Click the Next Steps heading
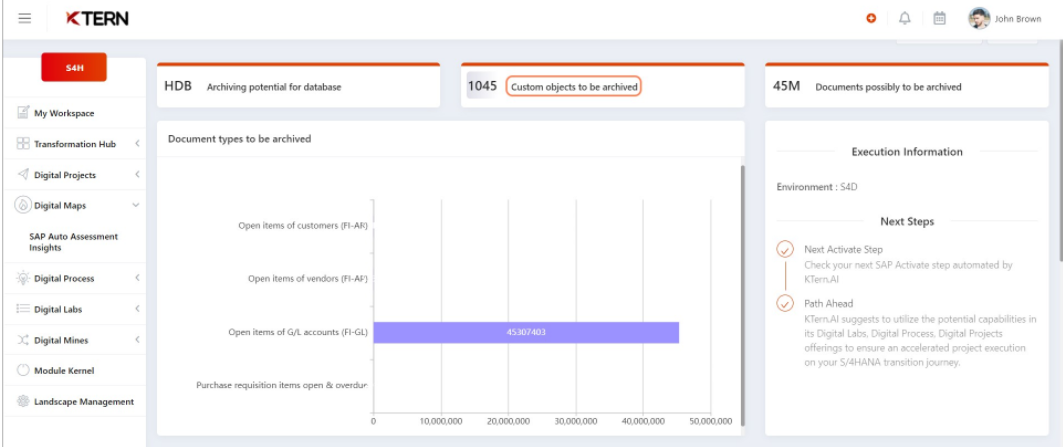This screenshot has width=1063, height=447. pos(907,222)
